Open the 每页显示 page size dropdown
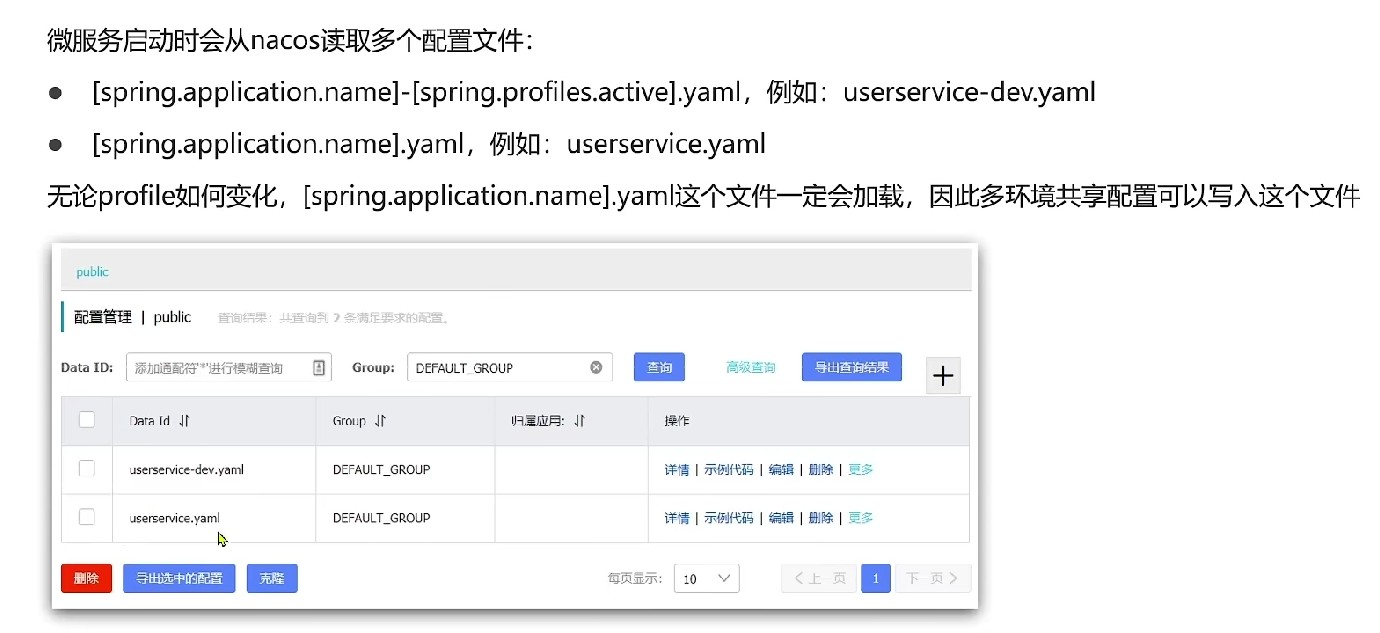The width and height of the screenshot is (1380, 633). 706,578
